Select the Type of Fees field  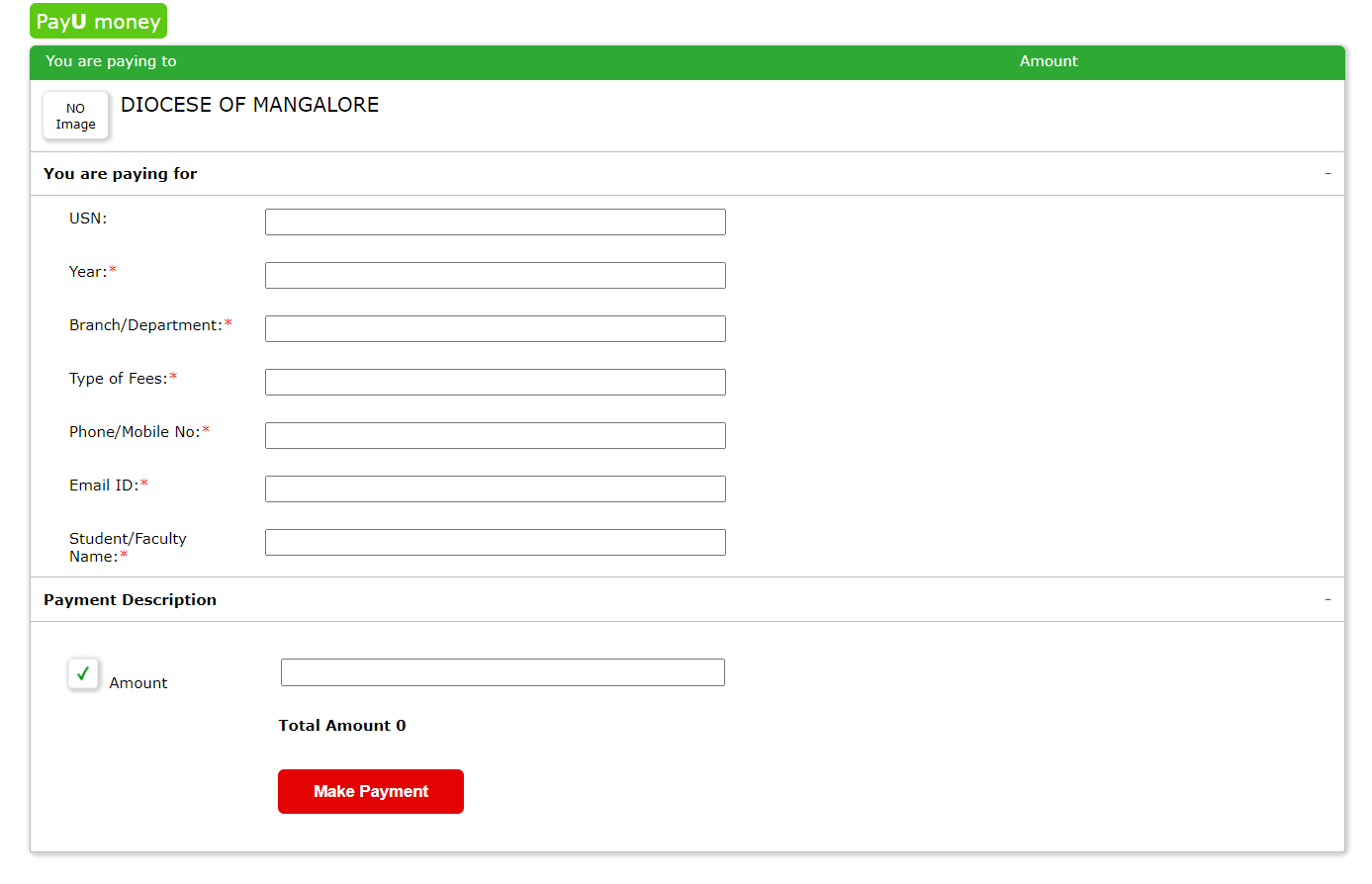tap(496, 382)
